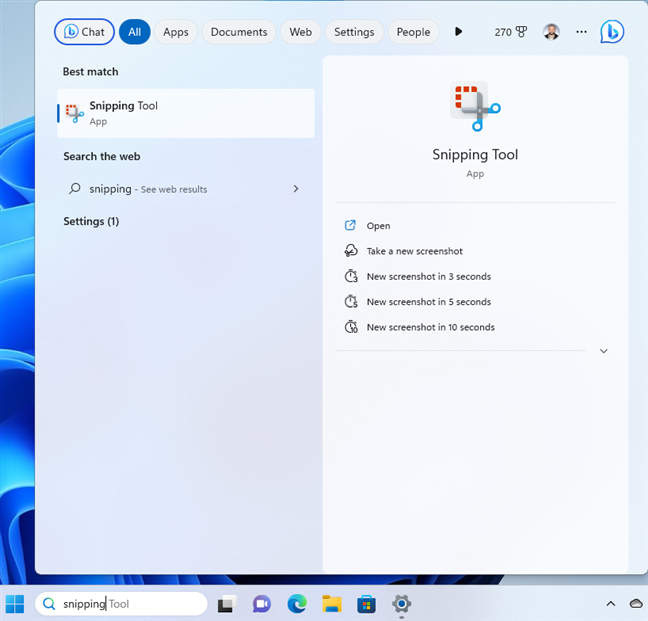The image size is (648, 621).
Task: Click the Bing logo icon
Action: [612, 32]
